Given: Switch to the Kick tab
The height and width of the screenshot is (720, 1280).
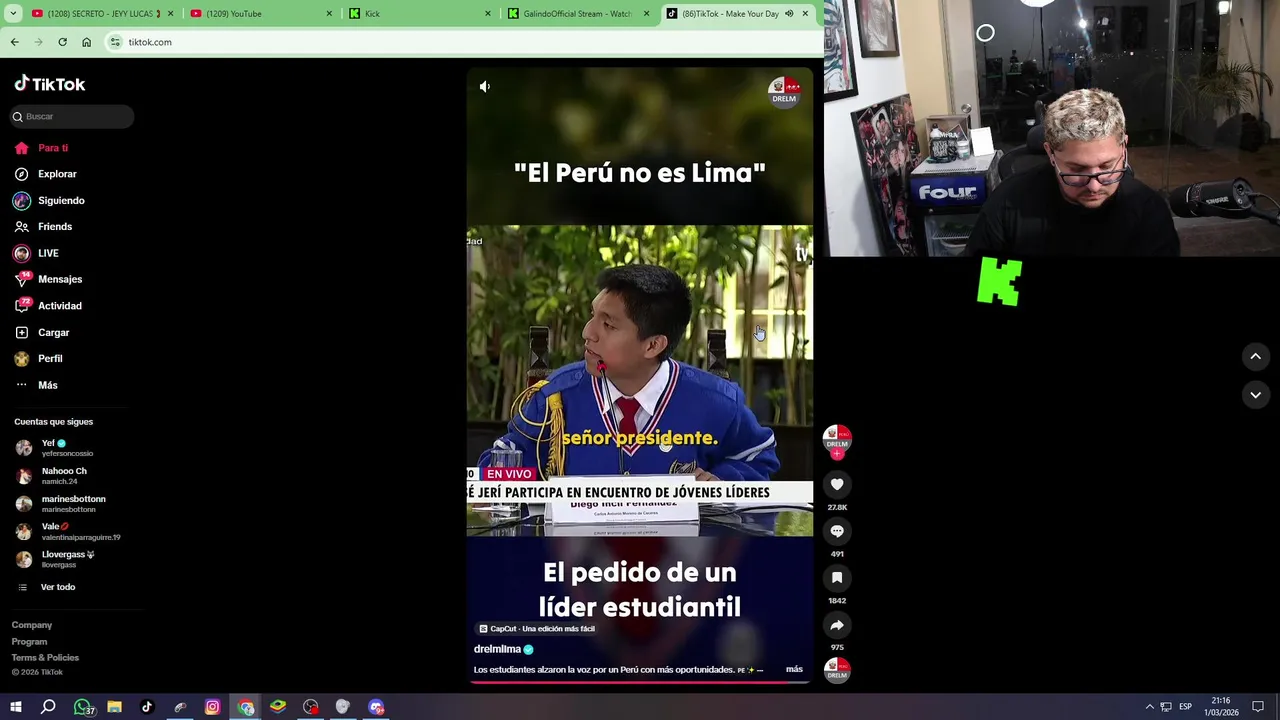Looking at the screenshot, I should click(x=420, y=14).
